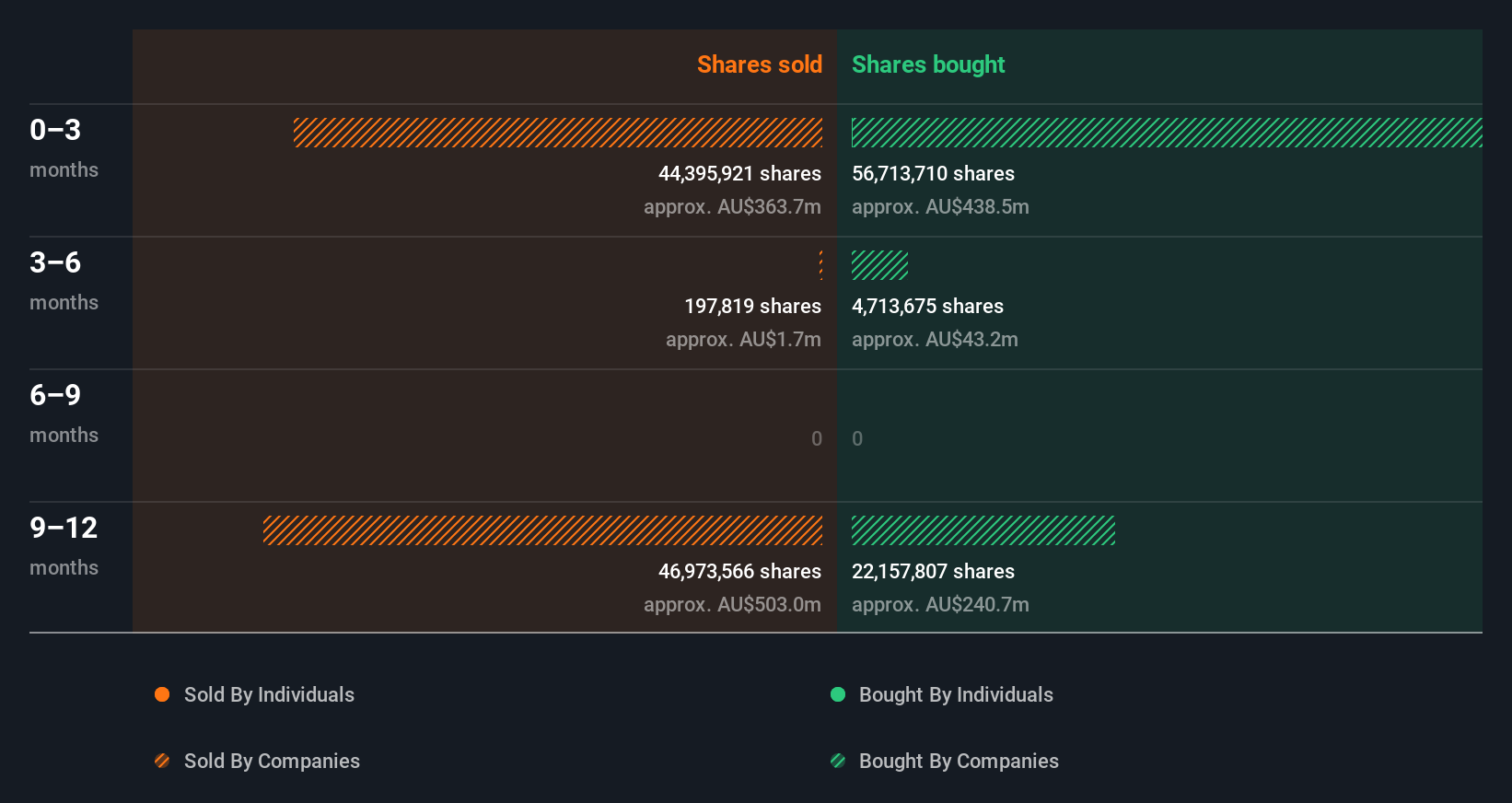The height and width of the screenshot is (803, 1512).
Task: Click approx. AU$503.0m text
Action: tap(732, 605)
